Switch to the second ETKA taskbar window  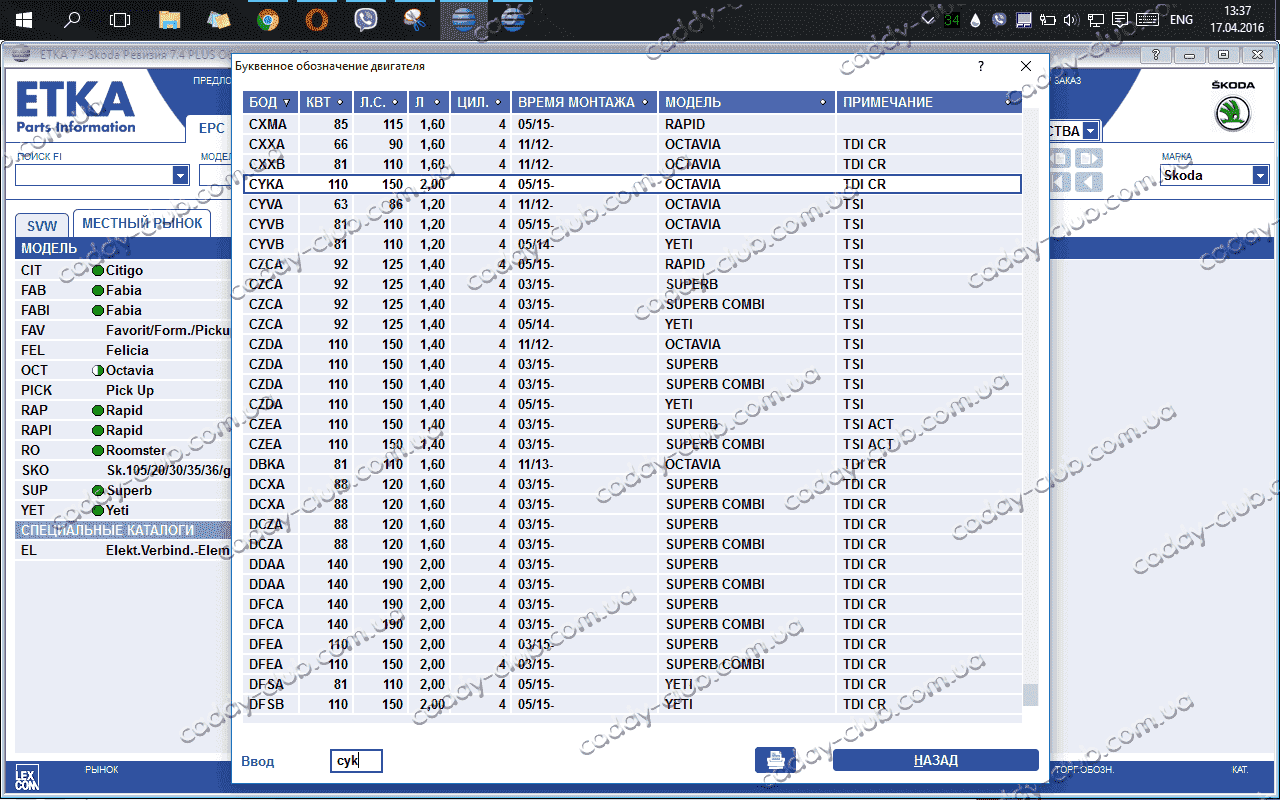pos(512,19)
